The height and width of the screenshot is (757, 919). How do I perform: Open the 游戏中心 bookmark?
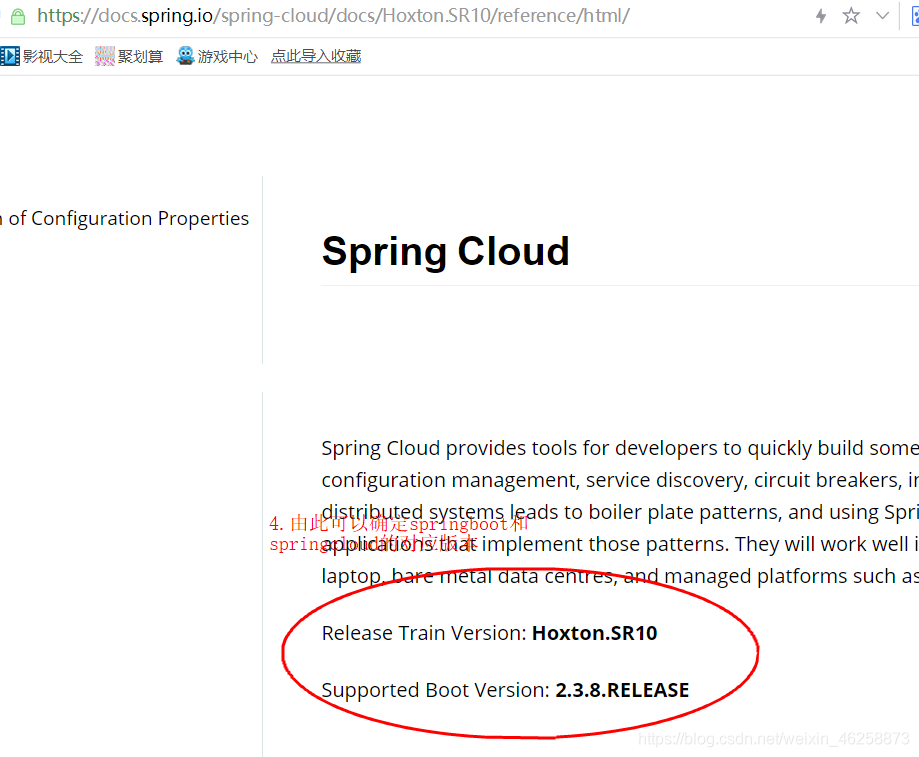[x=225, y=56]
